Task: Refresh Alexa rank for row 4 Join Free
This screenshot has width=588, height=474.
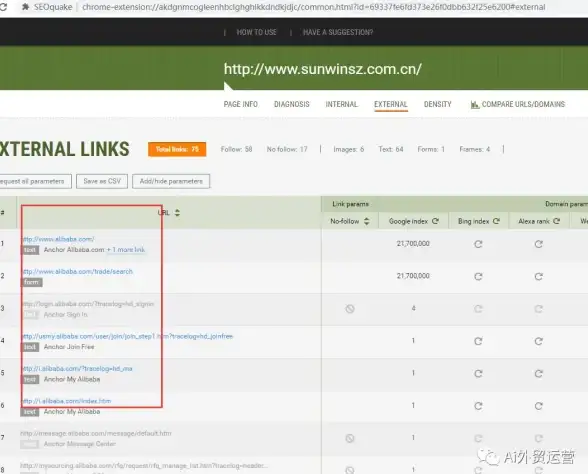Action: (538, 341)
